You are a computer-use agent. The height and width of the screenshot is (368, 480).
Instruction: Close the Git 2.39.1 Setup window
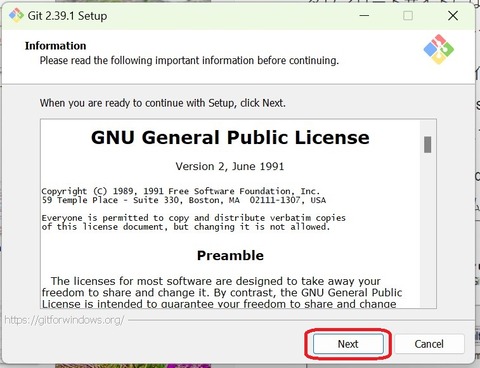point(453,16)
